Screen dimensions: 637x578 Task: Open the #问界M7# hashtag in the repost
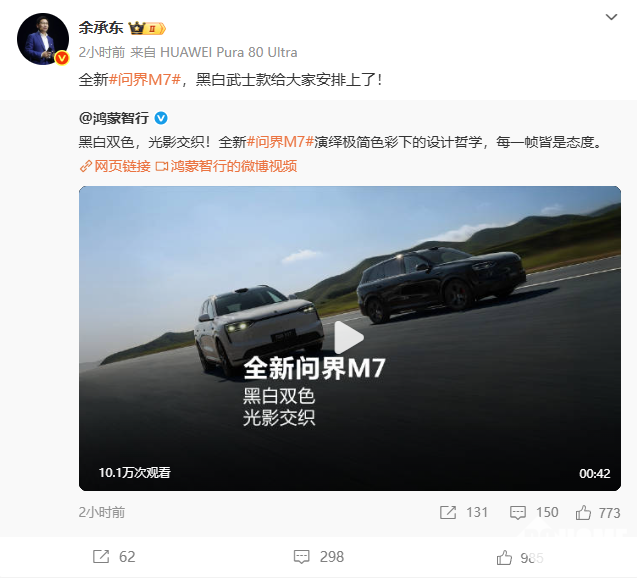(280, 142)
